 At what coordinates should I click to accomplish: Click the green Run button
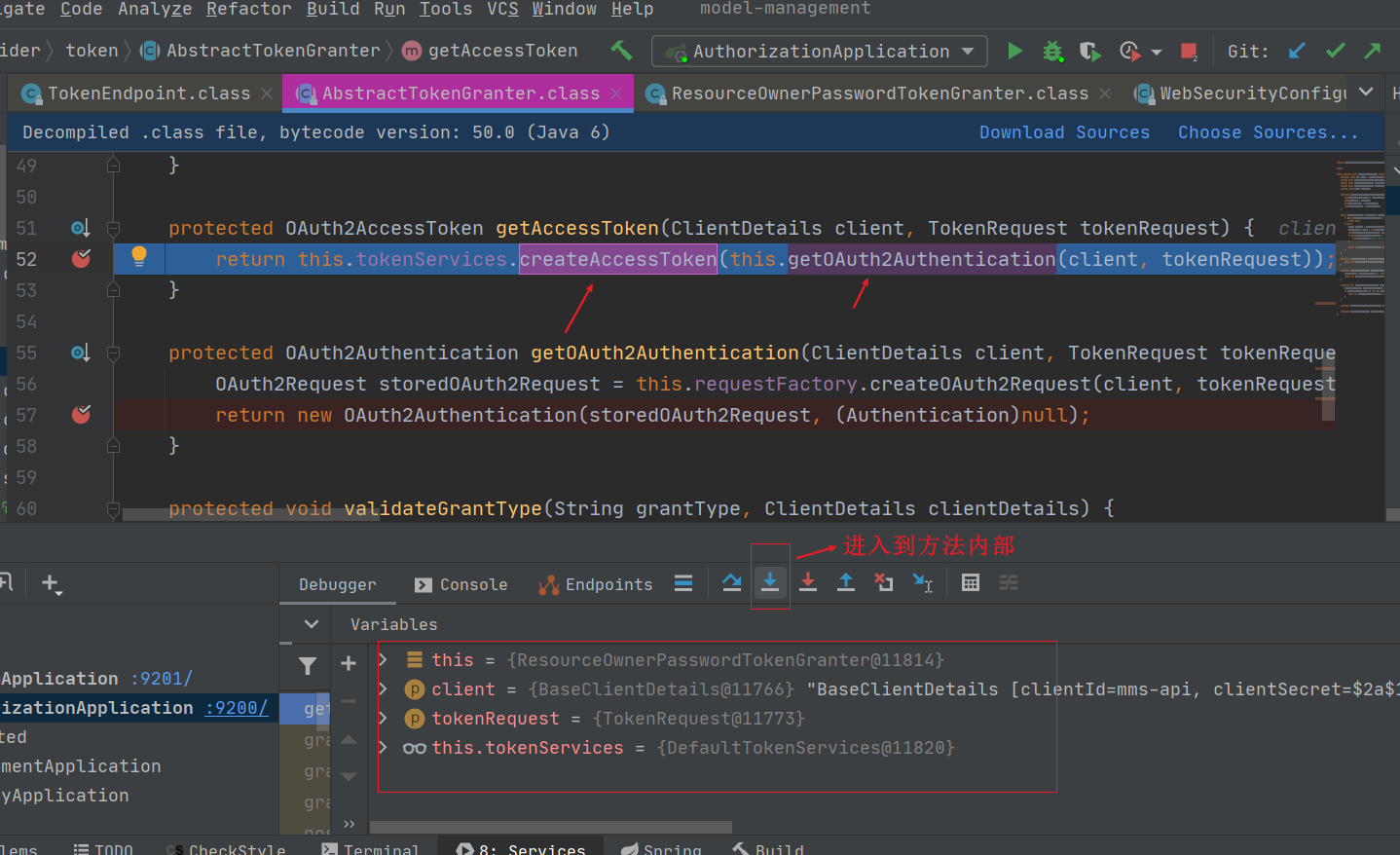click(1014, 52)
